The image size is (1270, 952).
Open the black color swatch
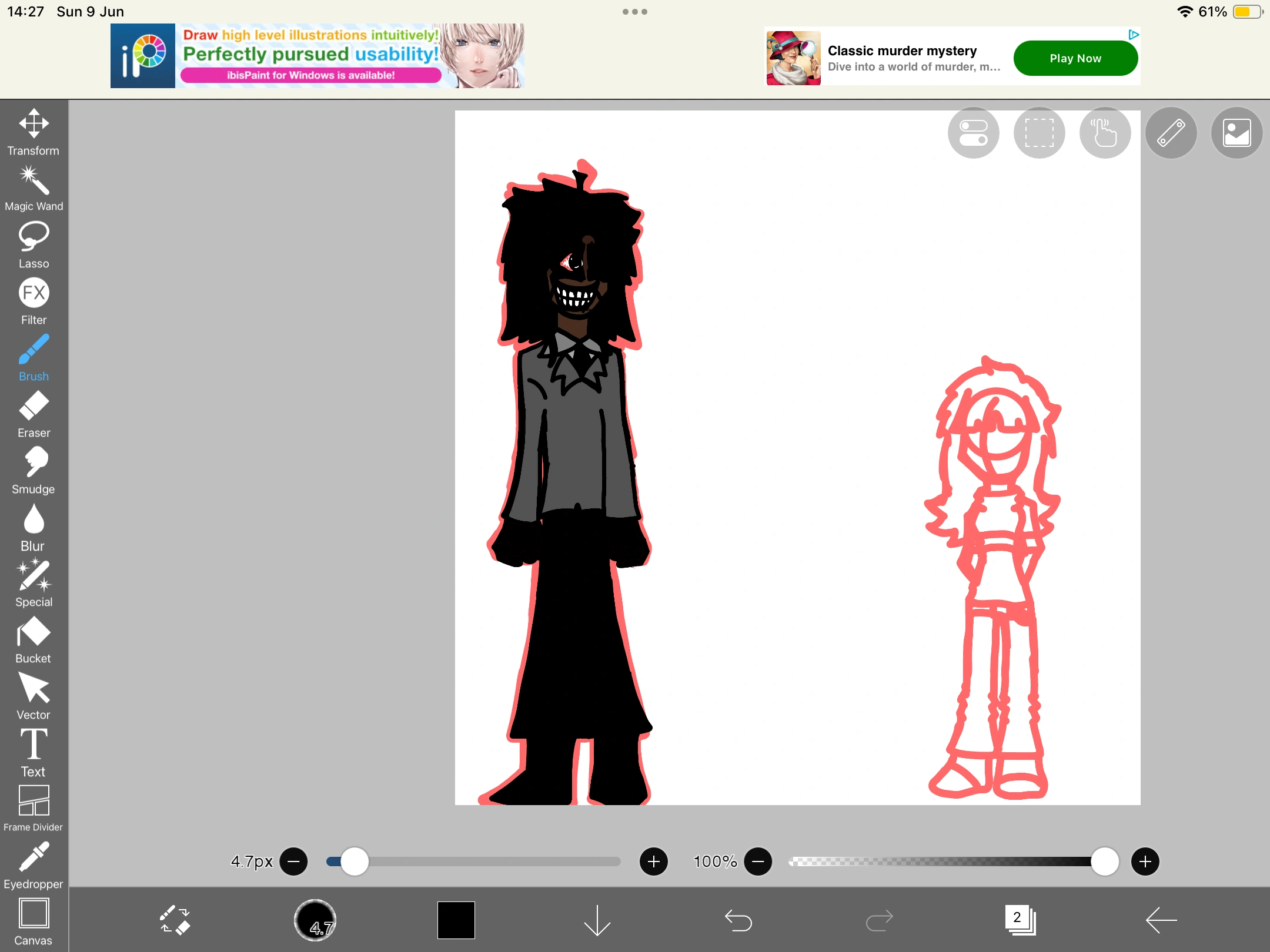pos(456,920)
